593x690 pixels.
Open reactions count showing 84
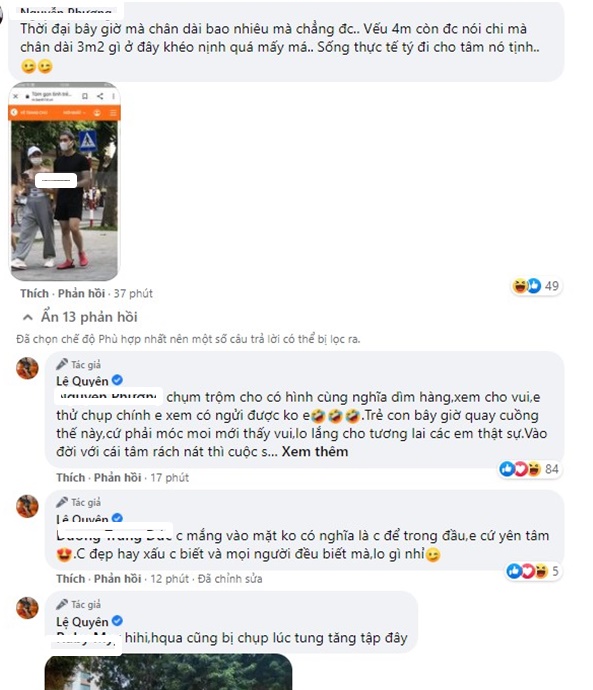click(x=529, y=469)
